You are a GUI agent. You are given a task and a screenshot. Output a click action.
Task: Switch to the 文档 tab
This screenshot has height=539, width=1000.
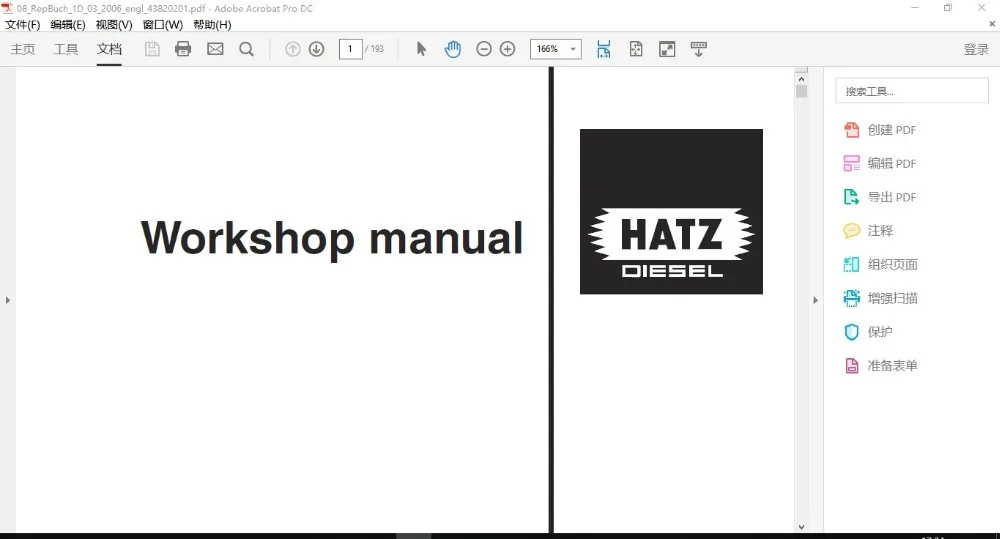coord(109,49)
